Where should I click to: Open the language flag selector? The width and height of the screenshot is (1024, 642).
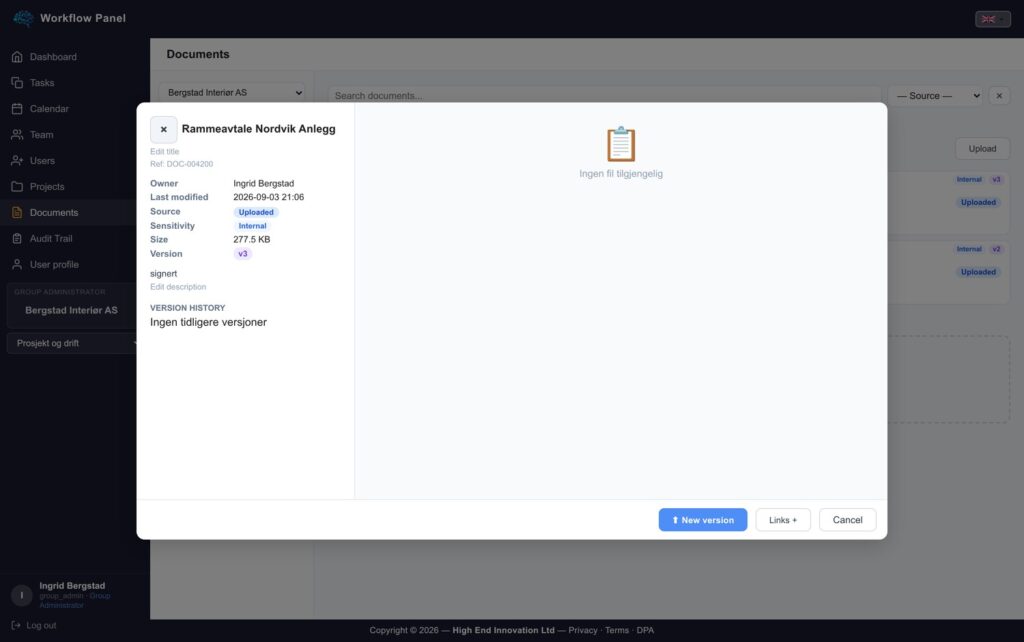(x=993, y=19)
